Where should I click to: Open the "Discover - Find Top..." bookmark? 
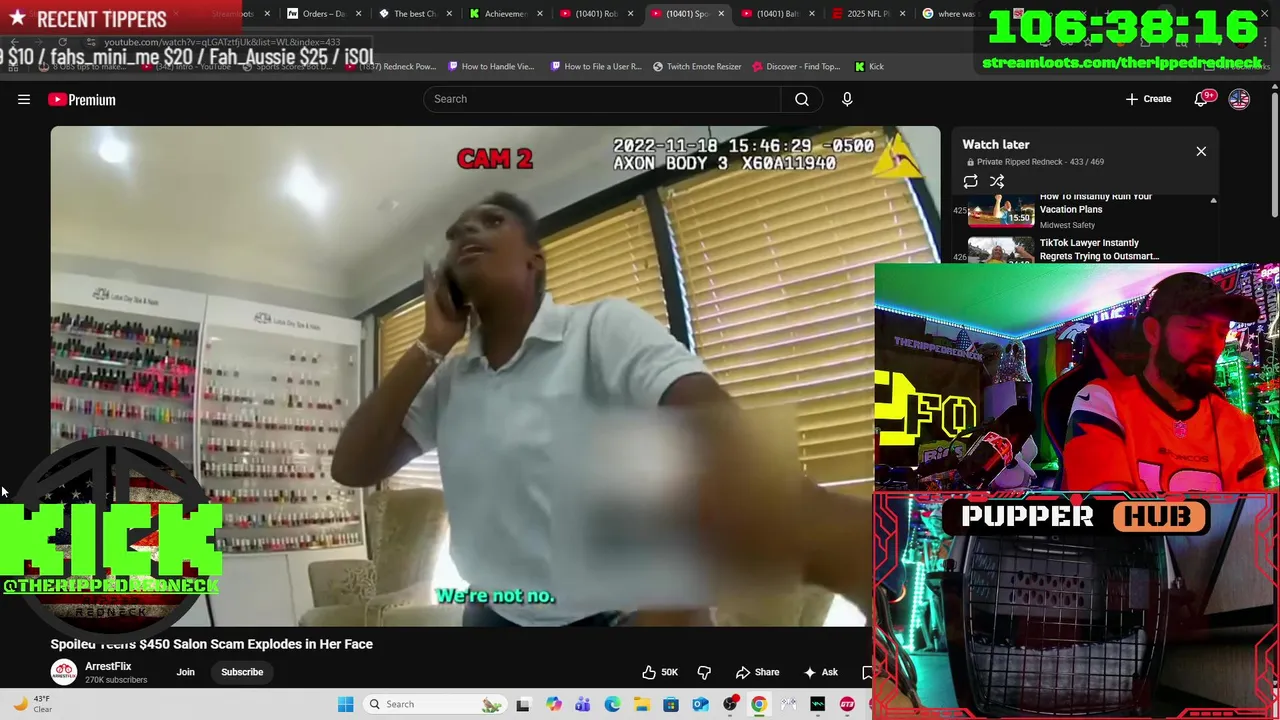coord(796,66)
